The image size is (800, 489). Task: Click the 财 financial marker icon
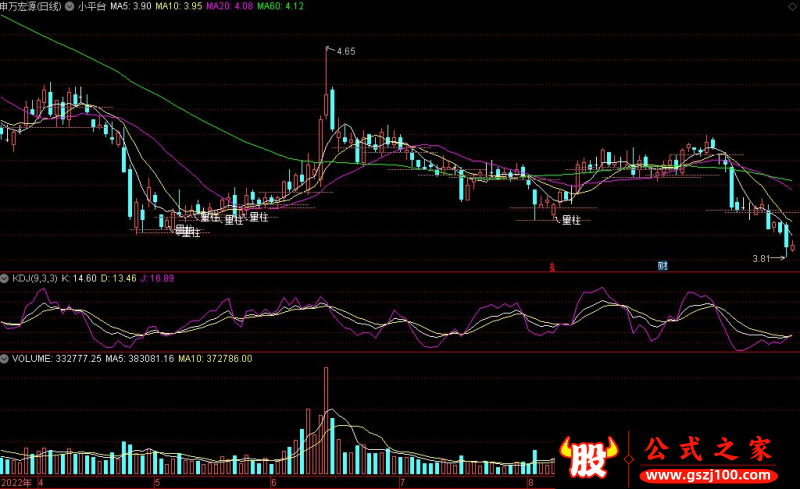coord(662,266)
